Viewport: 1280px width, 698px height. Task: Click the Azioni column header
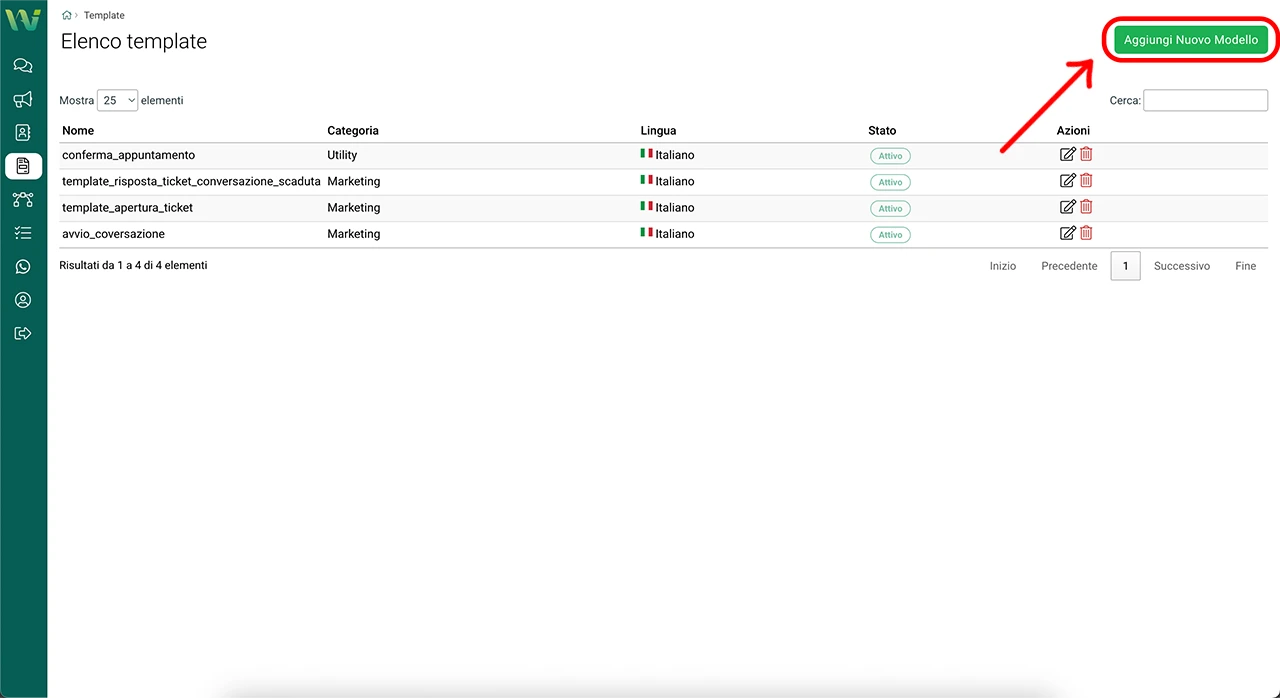pyautogui.click(x=1073, y=130)
